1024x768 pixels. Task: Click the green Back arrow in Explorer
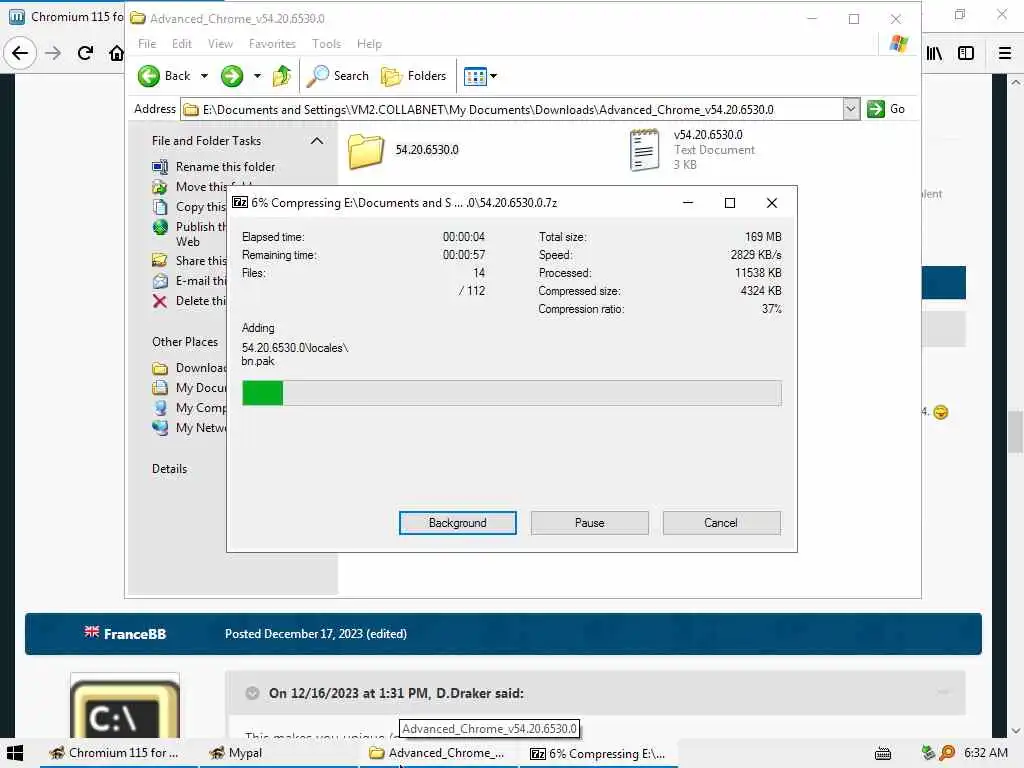148,76
